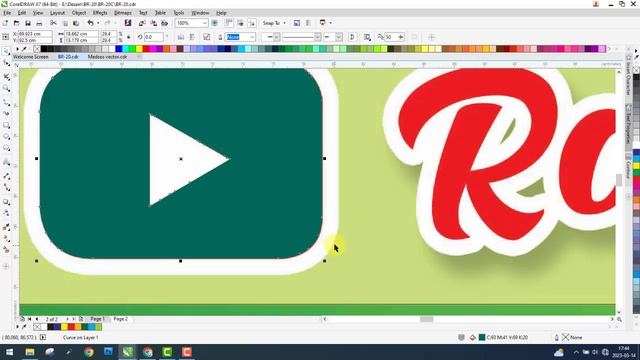This screenshot has width=640, height=360.
Task: Click the Print icon
Action: click(x=39, y=23)
